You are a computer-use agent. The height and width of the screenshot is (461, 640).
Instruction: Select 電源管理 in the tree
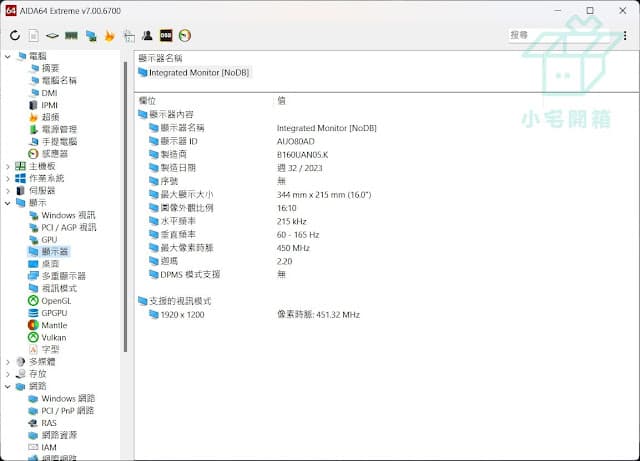(x=59, y=129)
